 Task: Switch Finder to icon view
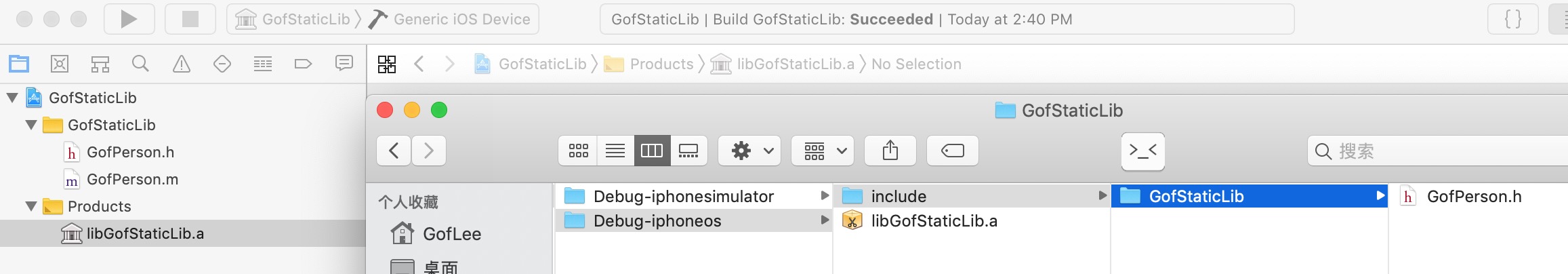(578, 151)
